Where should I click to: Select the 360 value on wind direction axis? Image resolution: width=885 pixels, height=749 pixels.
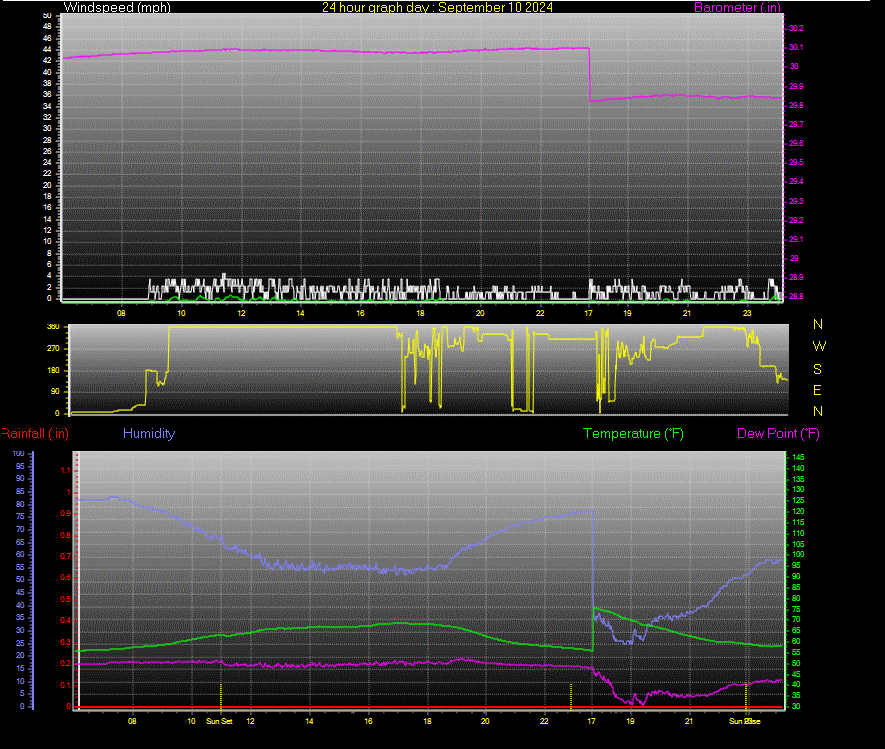53,327
